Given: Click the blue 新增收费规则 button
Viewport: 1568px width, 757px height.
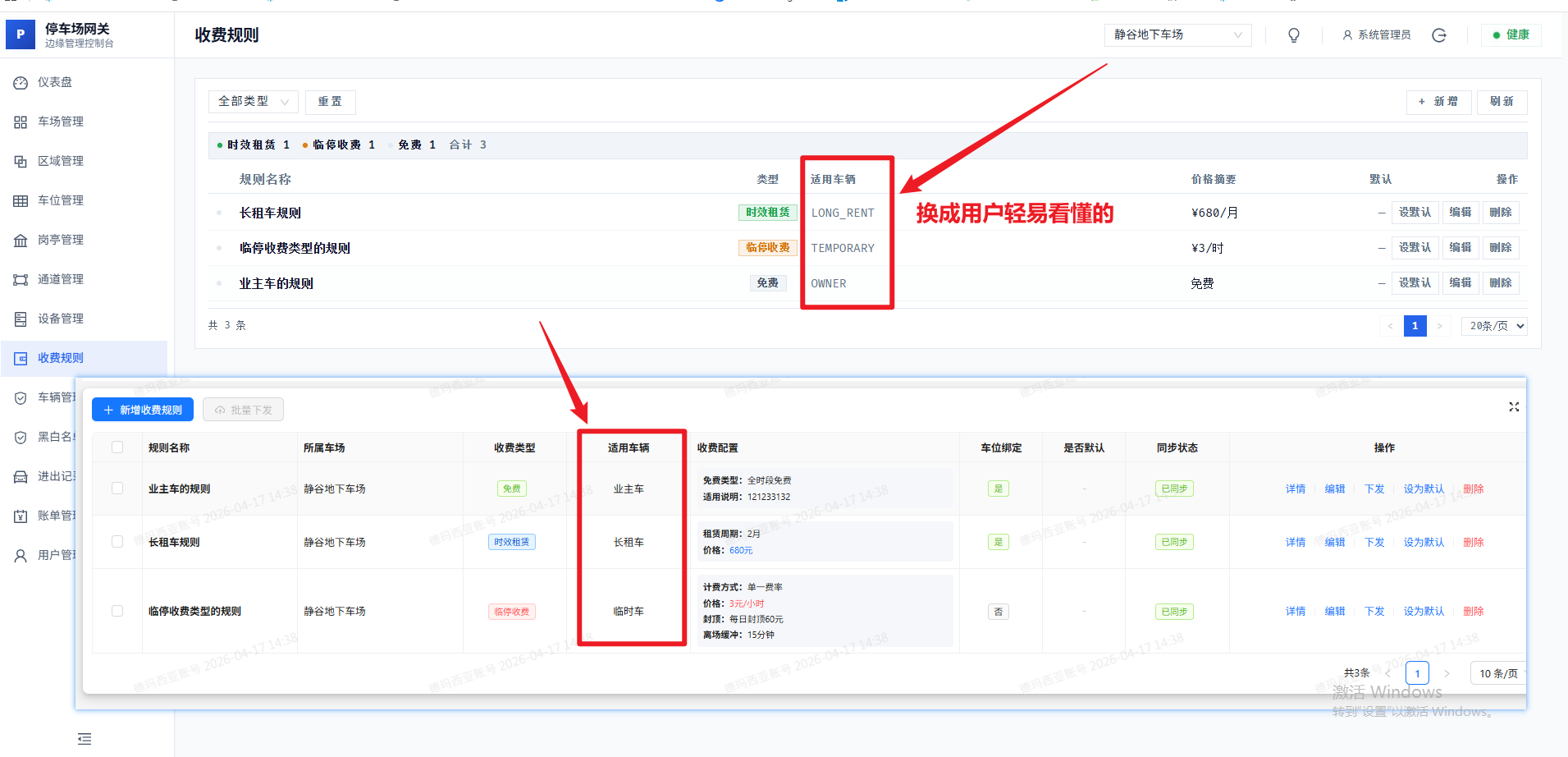Looking at the screenshot, I should click(x=143, y=410).
